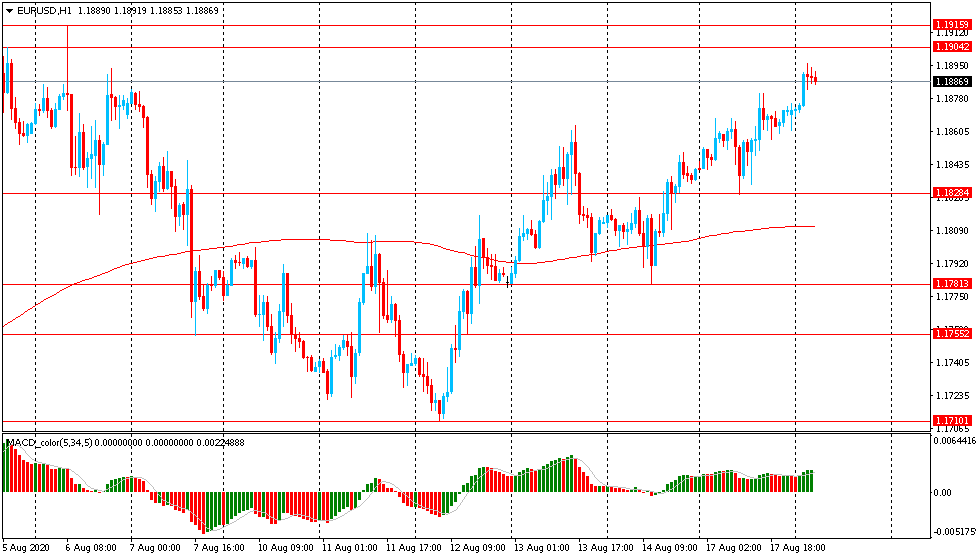Select the 11 Aug 17:00 time marker
The width and height of the screenshot is (976, 559).
coord(414,548)
